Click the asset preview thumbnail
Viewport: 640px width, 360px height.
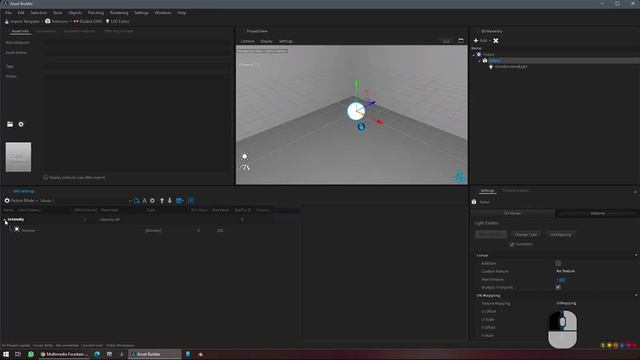point(18,157)
